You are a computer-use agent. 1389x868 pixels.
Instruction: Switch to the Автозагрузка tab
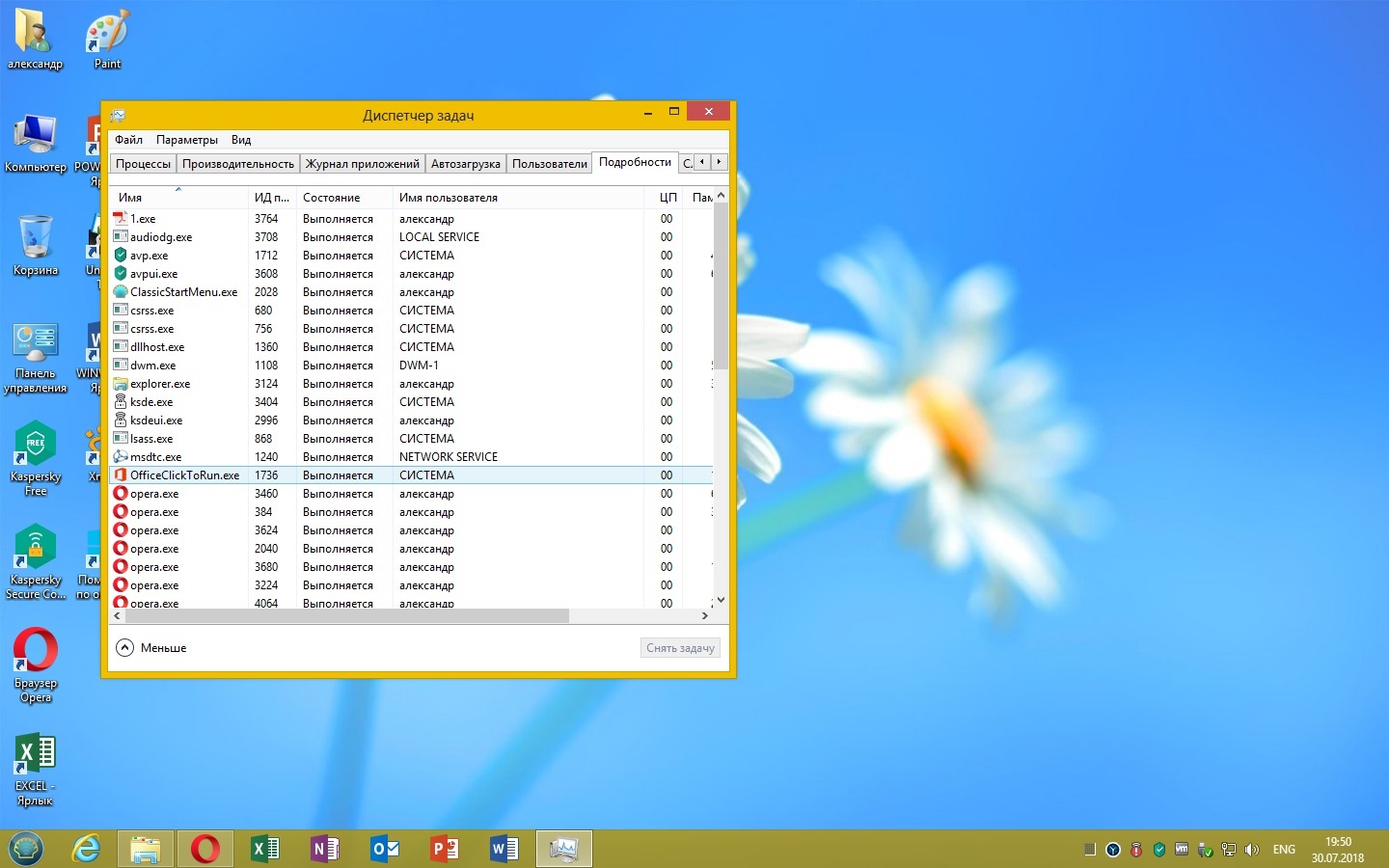click(466, 164)
